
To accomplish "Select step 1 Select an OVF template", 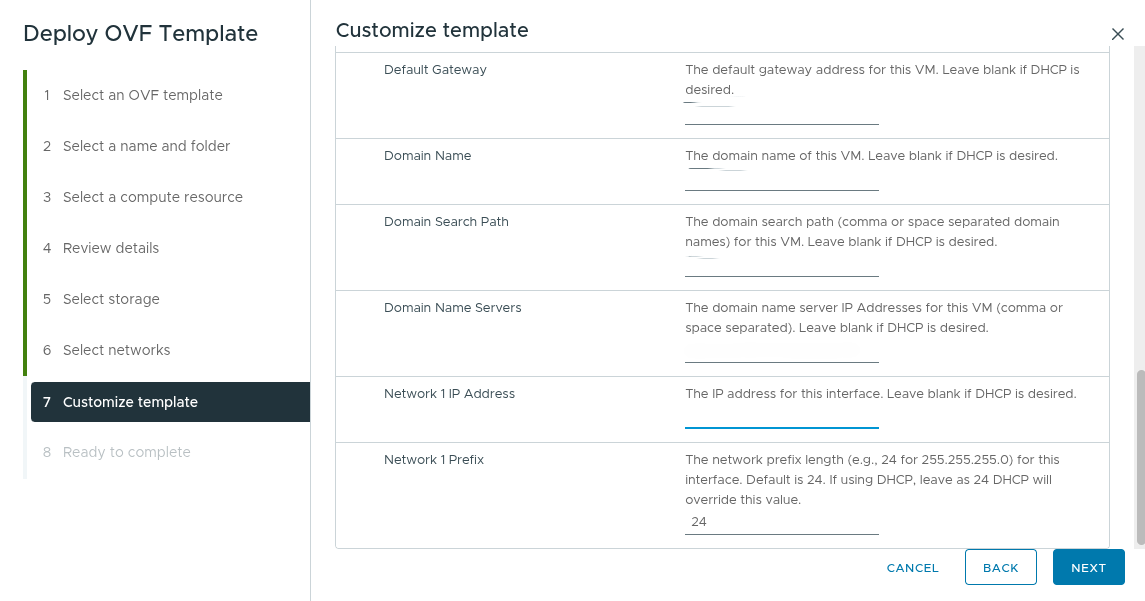I will tap(142, 94).
